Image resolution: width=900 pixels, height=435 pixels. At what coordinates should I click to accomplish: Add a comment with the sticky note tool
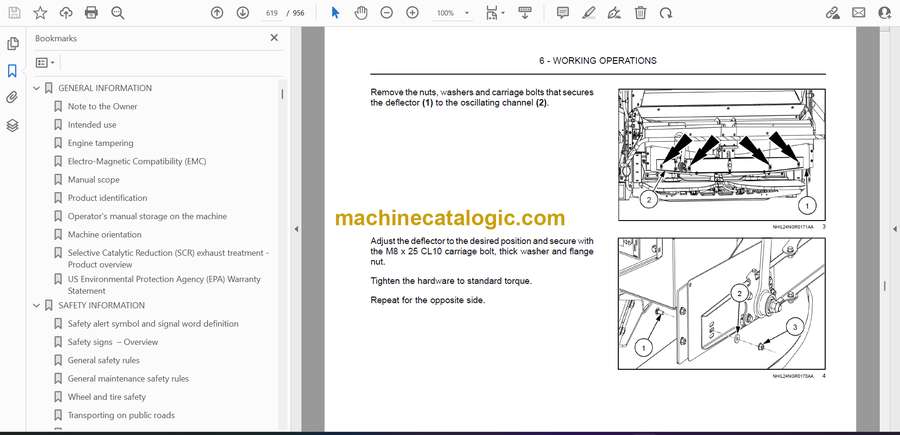(x=563, y=13)
